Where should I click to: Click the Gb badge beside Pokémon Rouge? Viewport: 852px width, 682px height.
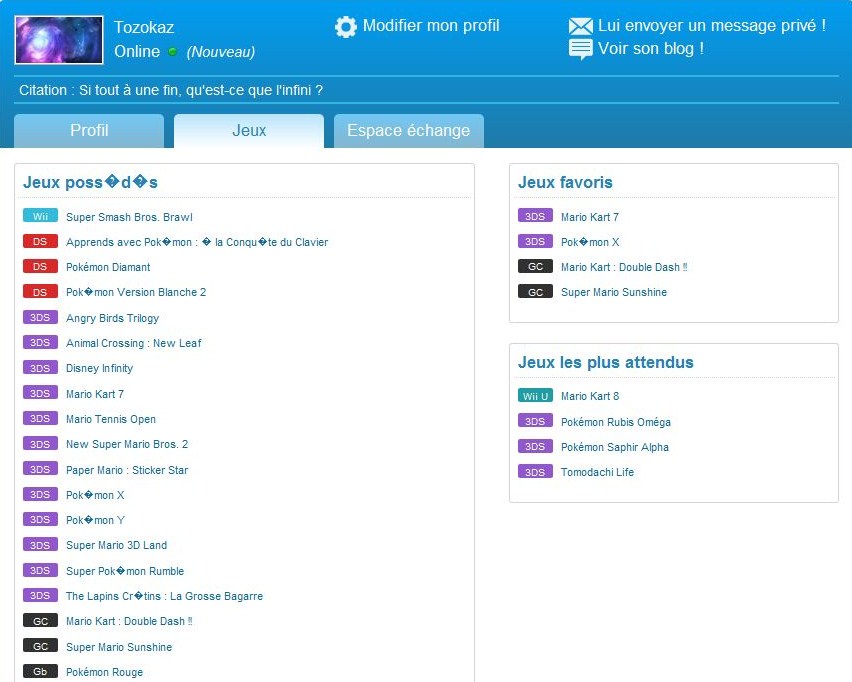[40, 671]
